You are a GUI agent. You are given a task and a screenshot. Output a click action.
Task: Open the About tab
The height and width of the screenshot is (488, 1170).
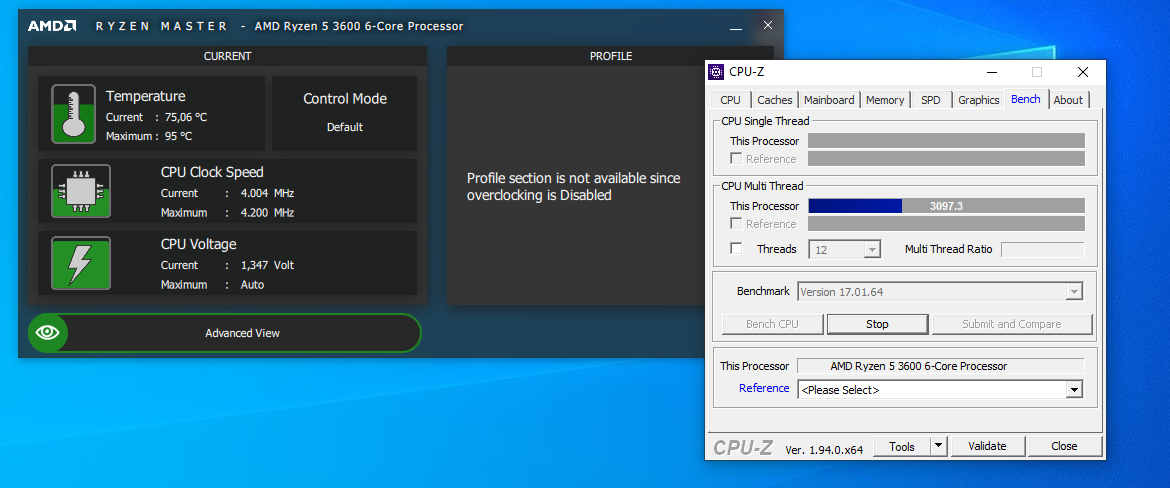pos(1068,100)
